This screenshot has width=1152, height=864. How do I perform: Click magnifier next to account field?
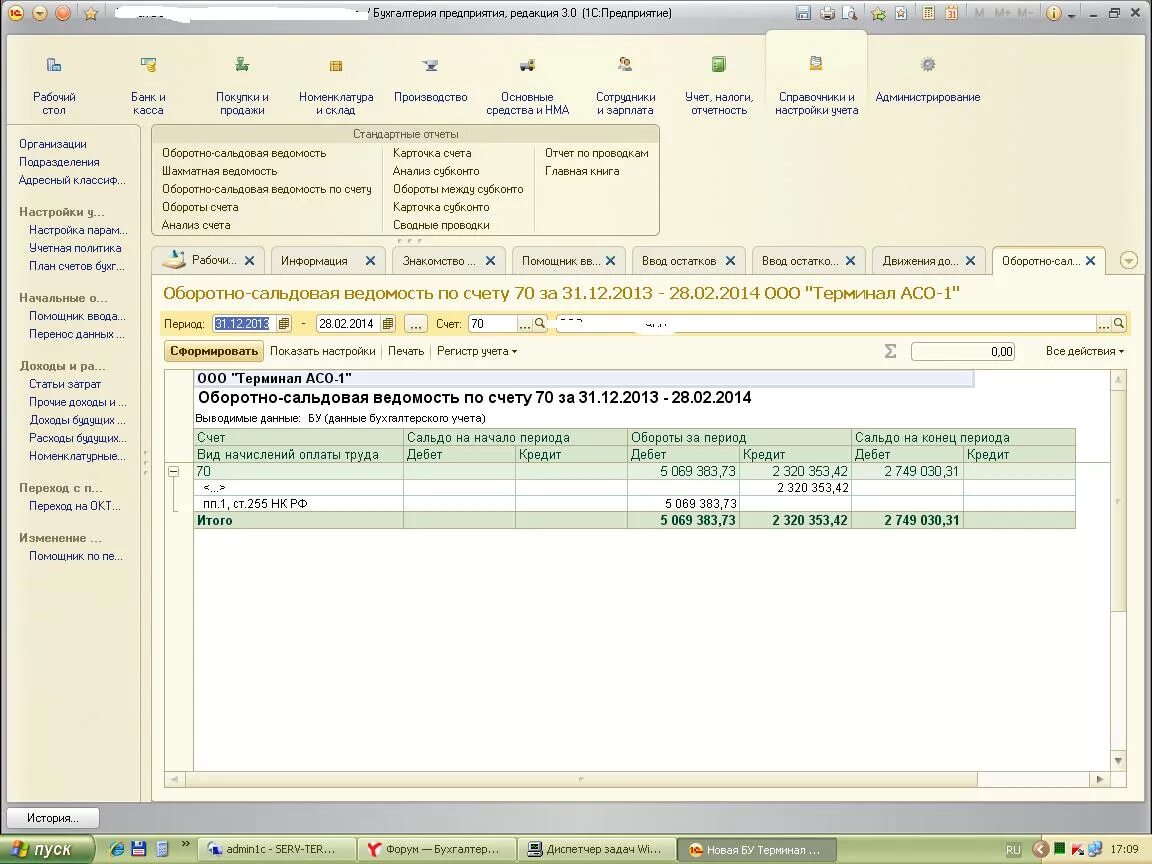pyautogui.click(x=540, y=323)
